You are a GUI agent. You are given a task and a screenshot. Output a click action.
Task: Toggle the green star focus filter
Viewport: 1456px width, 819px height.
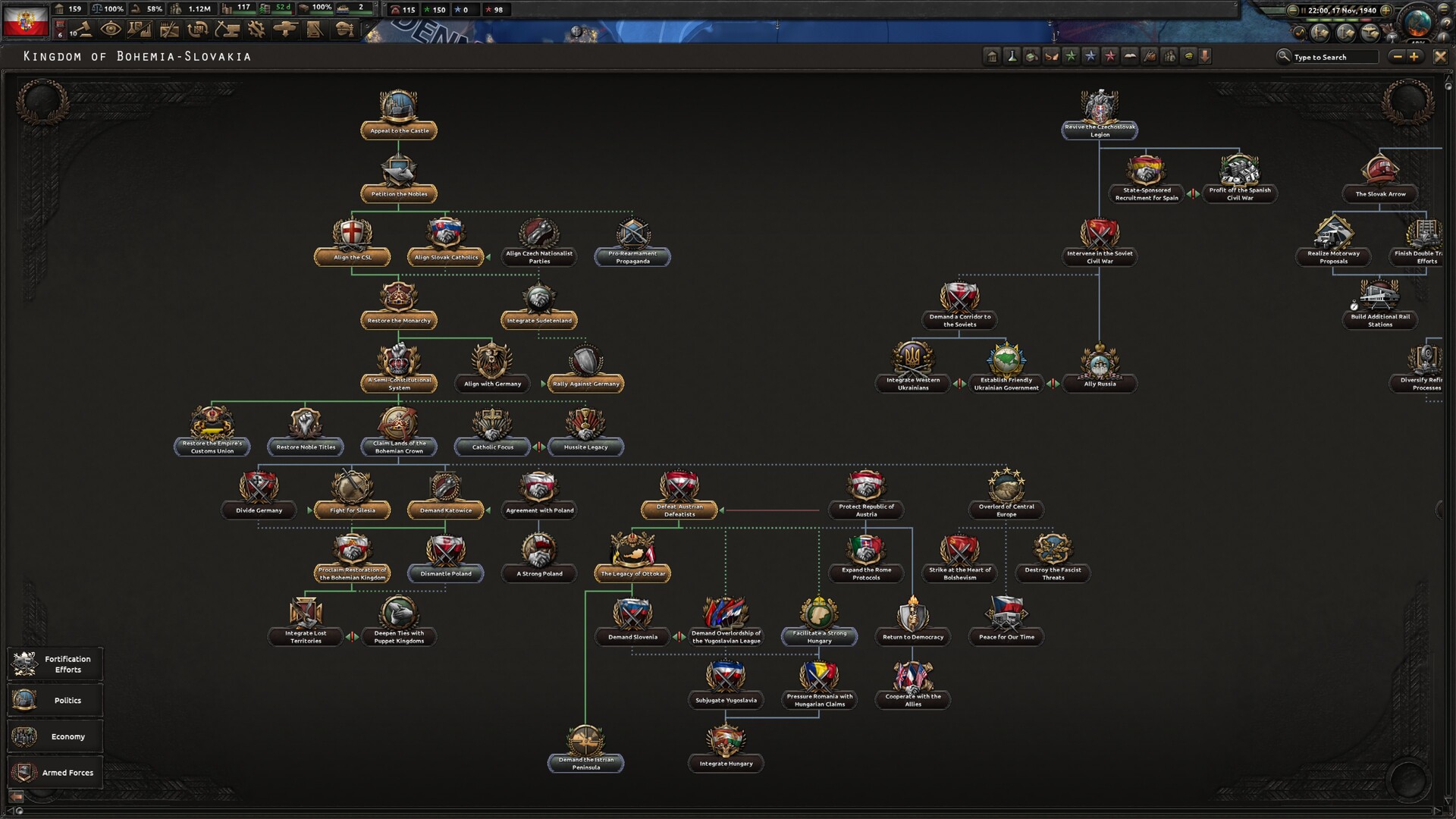[x=1070, y=55]
